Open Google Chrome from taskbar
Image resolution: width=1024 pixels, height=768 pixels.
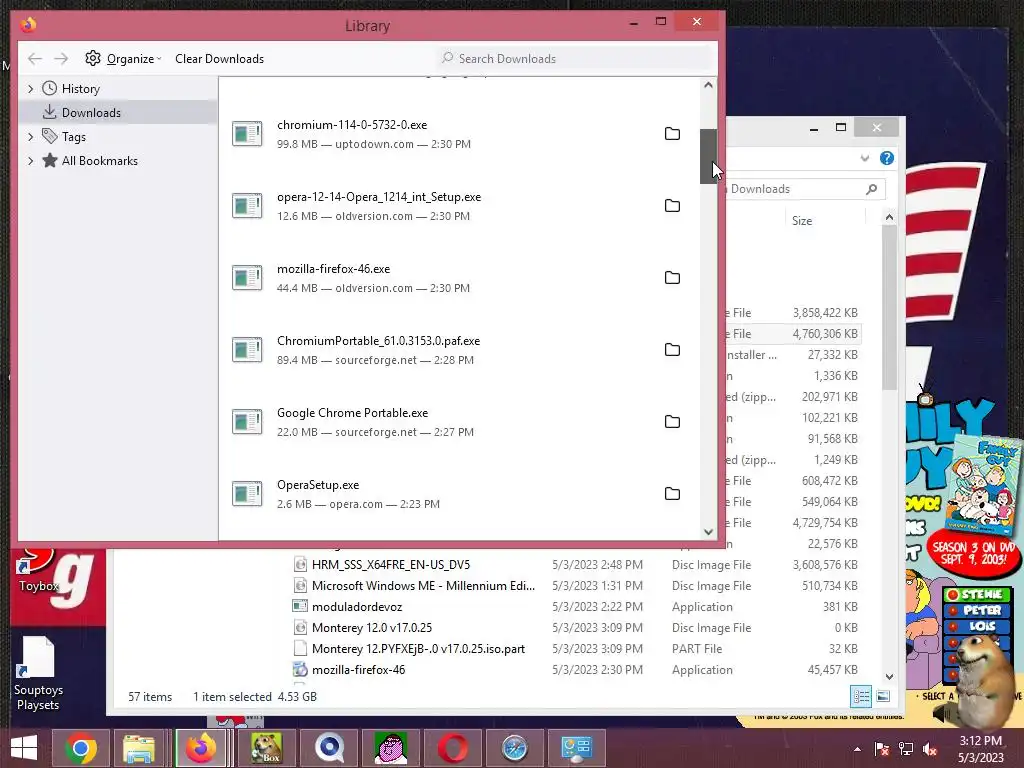tap(80, 748)
